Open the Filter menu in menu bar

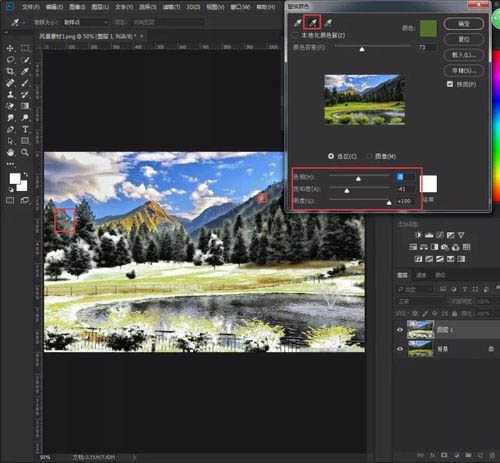170,7
